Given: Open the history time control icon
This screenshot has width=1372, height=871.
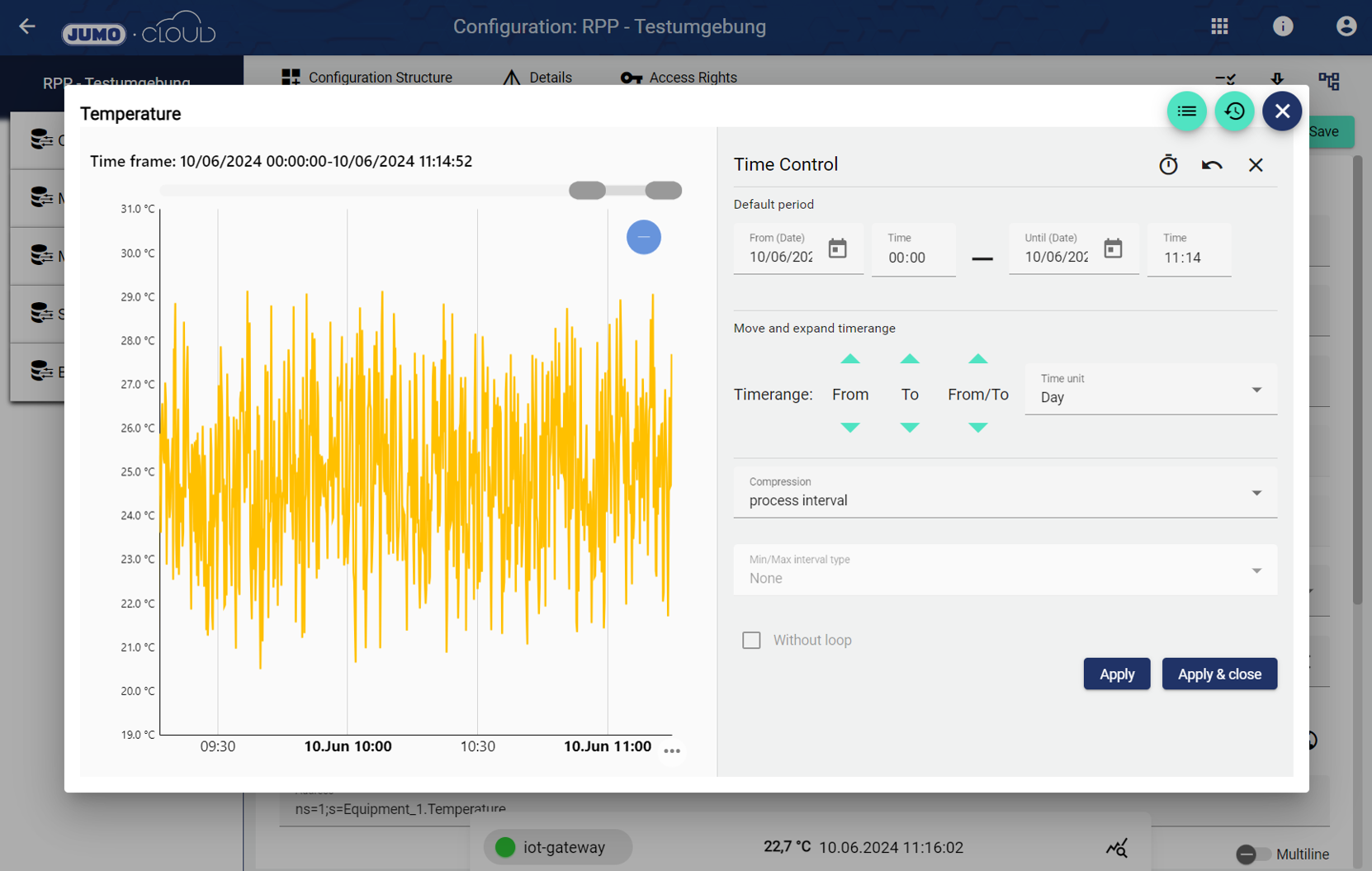Looking at the screenshot, I should tap(1234, 111).
